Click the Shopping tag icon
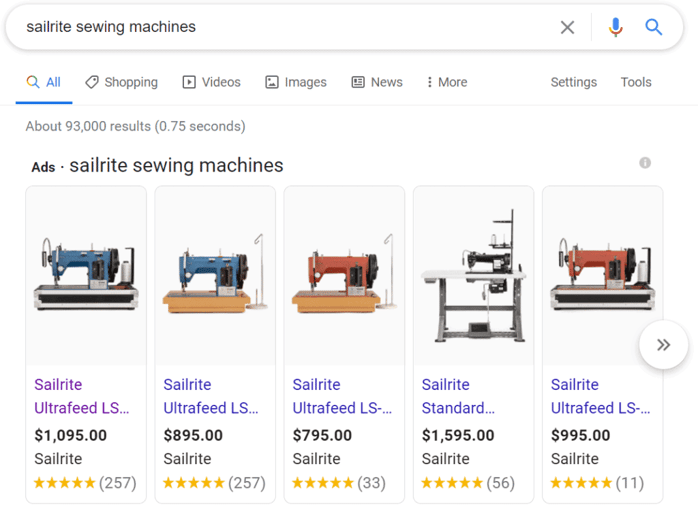The image size is (698, 511). coord(92,82)
